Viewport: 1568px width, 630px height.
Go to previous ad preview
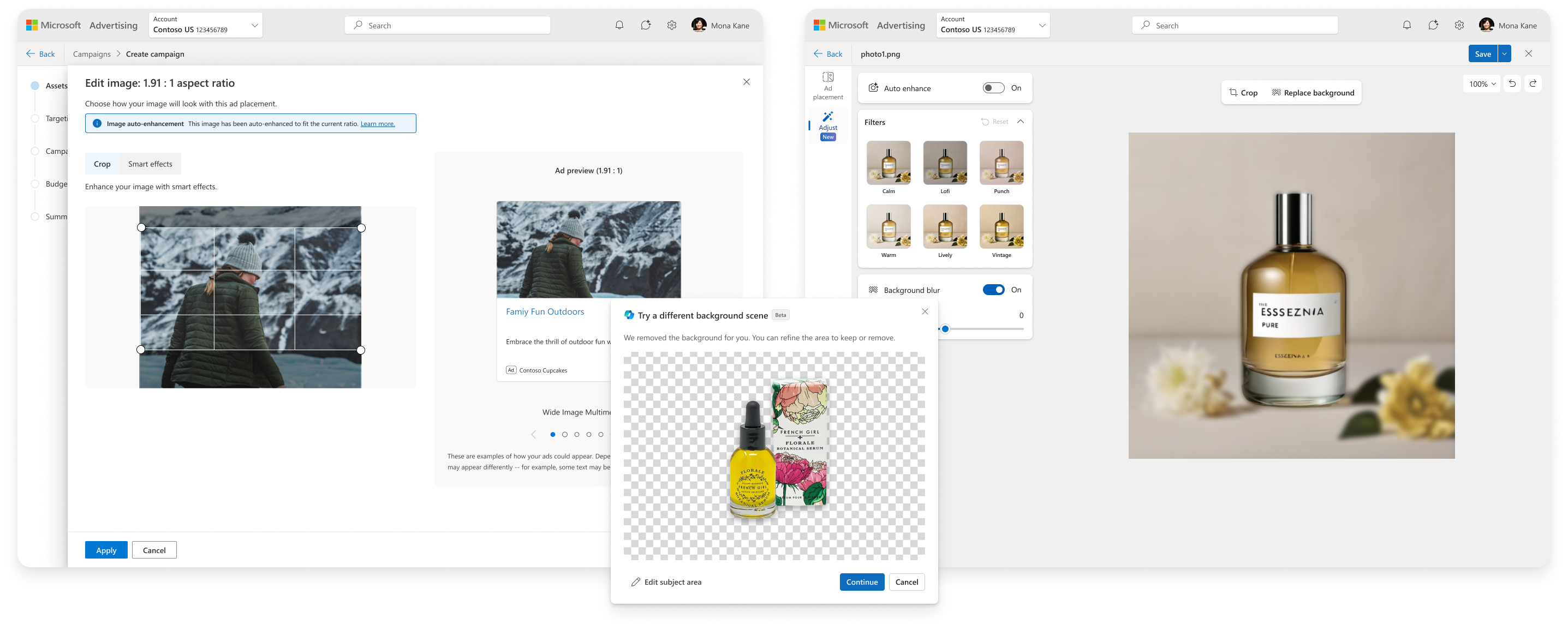pyautogui.click(x=533, y=435)
